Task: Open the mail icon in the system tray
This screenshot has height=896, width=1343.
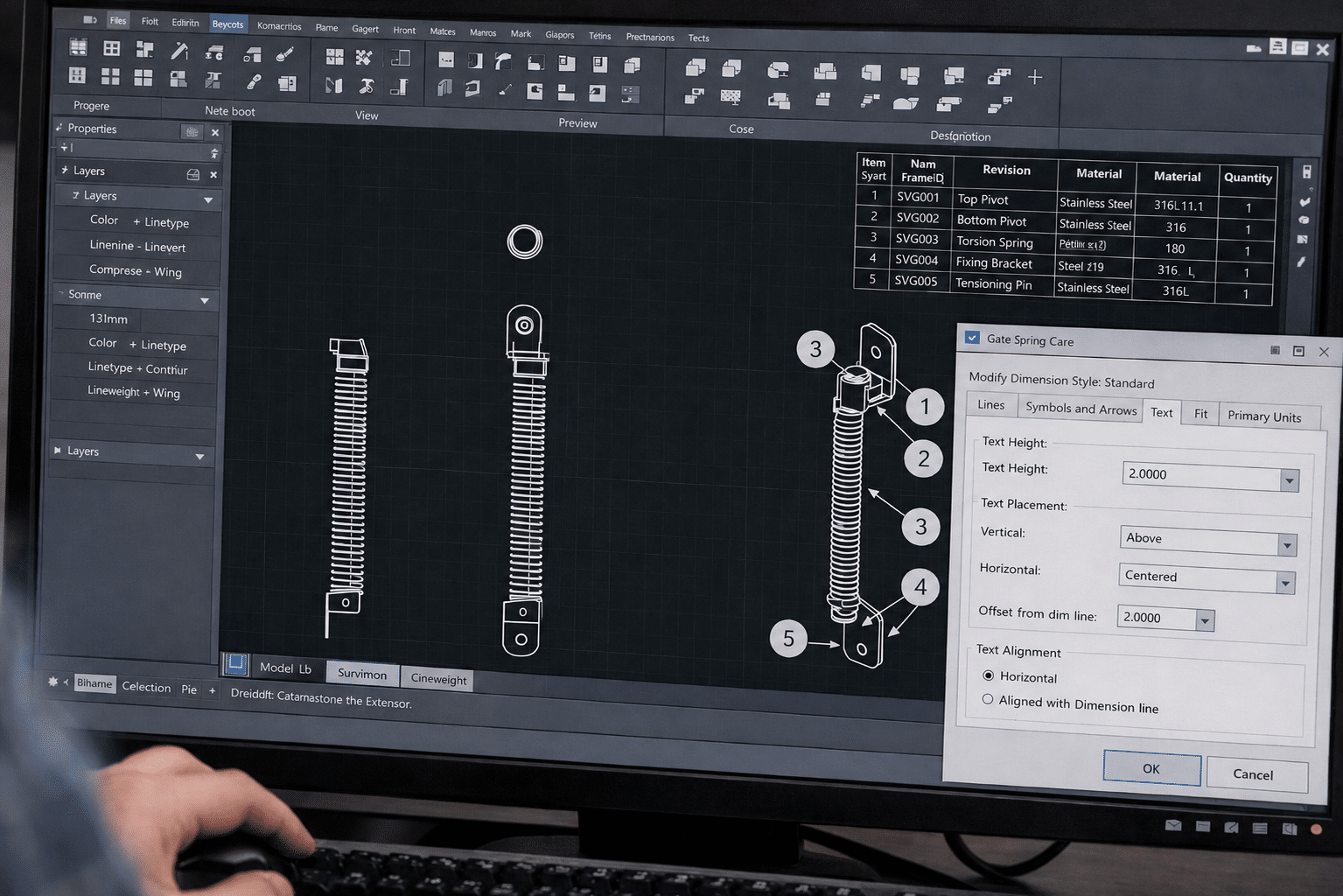Action: click(x=1173, y=825)
